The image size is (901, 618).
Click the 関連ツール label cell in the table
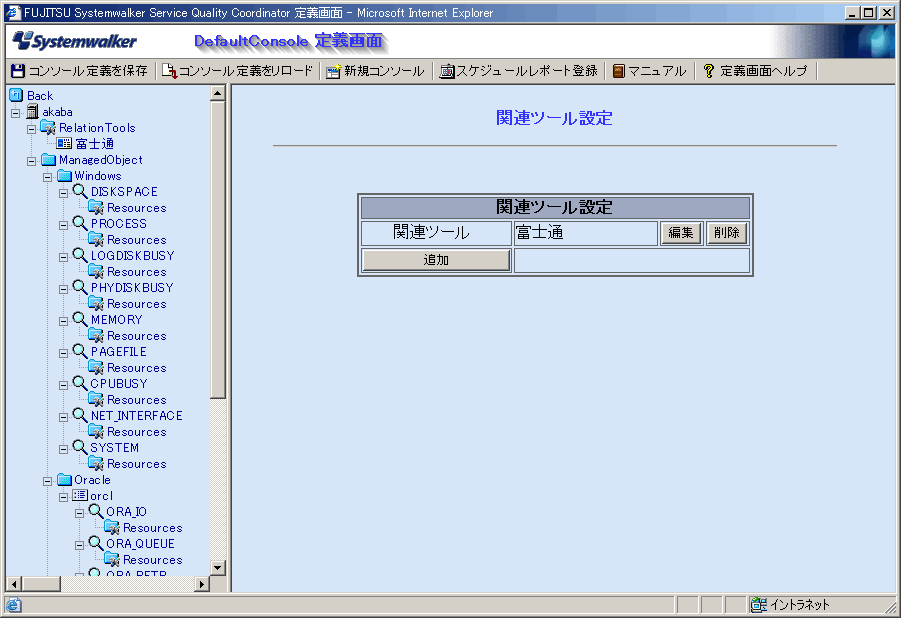(x=436, y=233)
